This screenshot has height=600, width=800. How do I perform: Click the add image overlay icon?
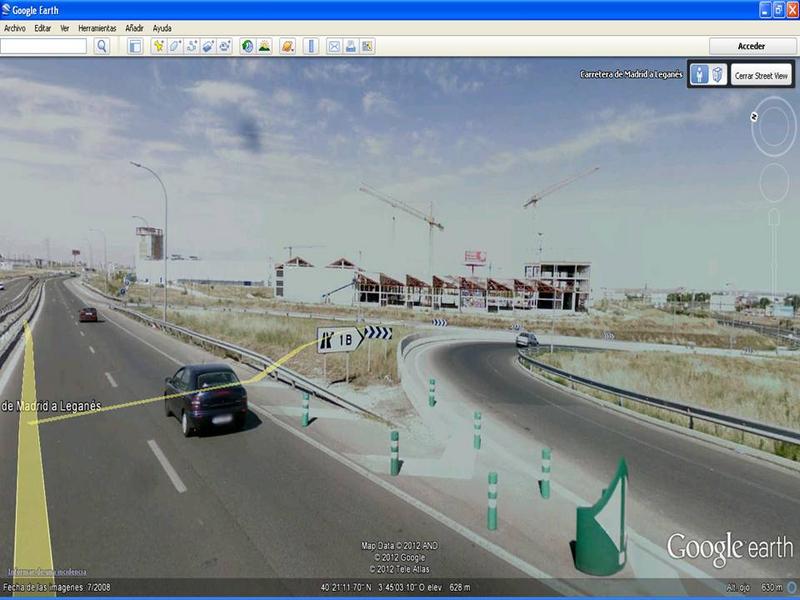208,46
